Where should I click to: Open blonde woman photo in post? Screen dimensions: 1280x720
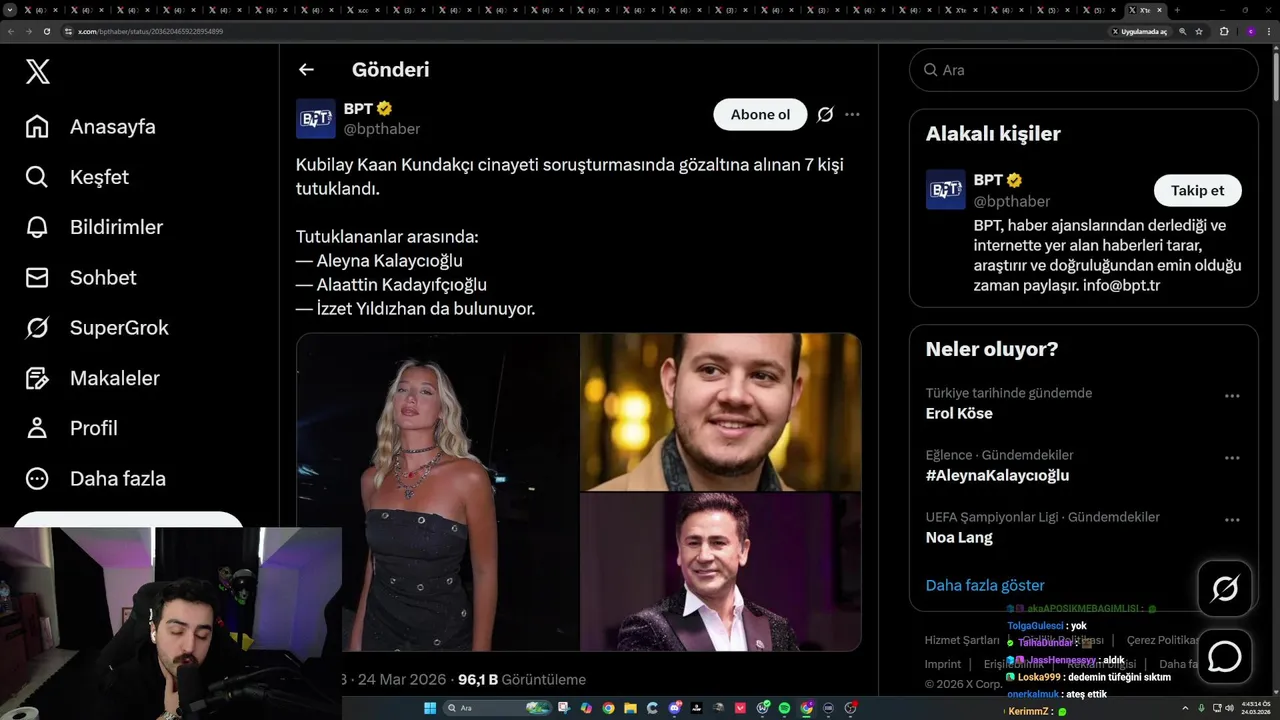coord(437,492)
